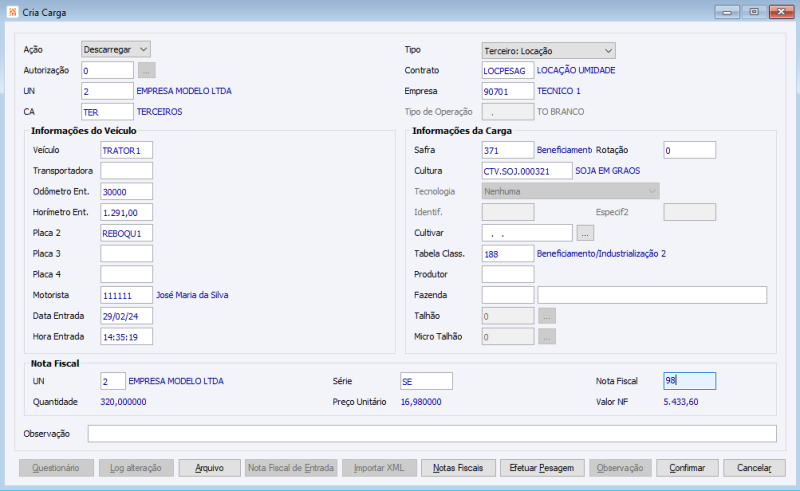Expand the Tipo dropdown showing Terceiro: Locação
Image resolution: width=800 pixels, height=491 pixels.
[x=548, y=51]
